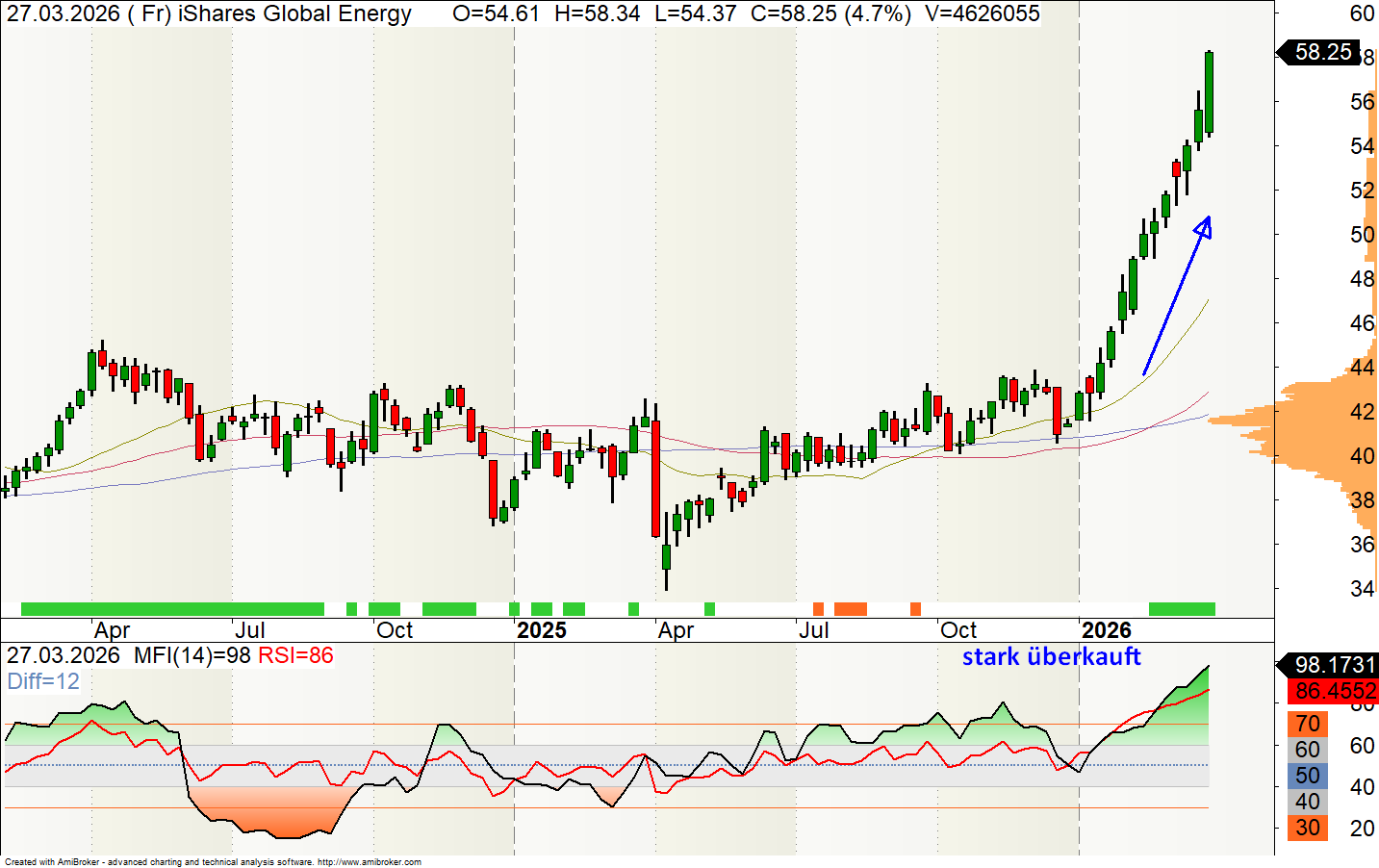Click the blue trend arrow head

tap(1203, 227)
